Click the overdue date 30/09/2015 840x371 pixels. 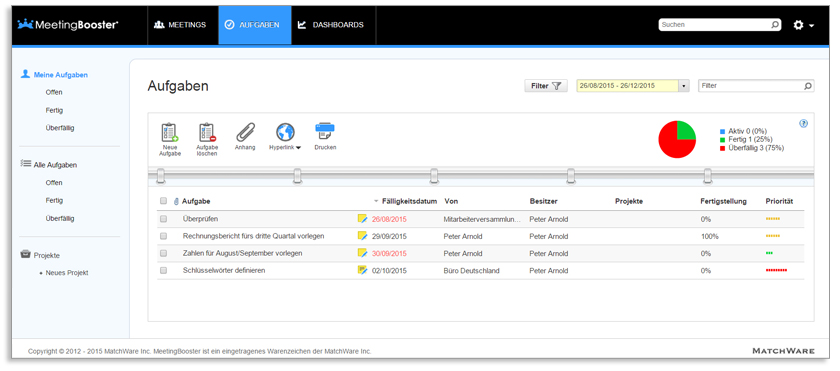coord(389,253)
